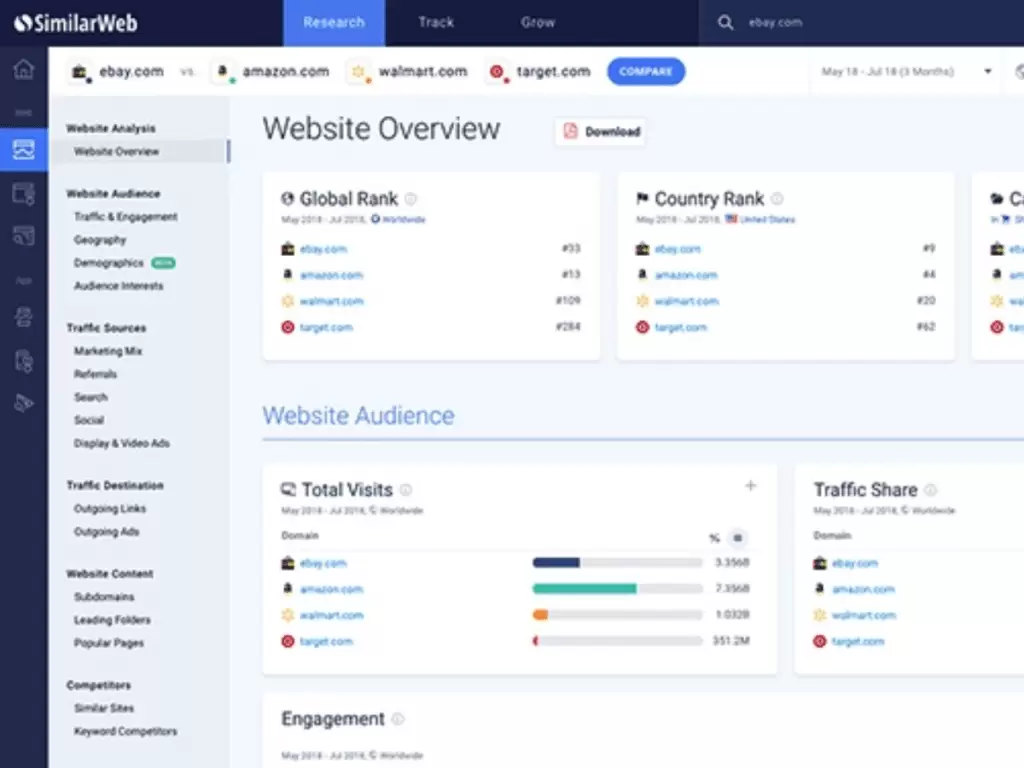Open the Website Analysis panel icon below Home
Viewport: 1024px width, 768px height.
pyautogui.click(x=24, y=150)
